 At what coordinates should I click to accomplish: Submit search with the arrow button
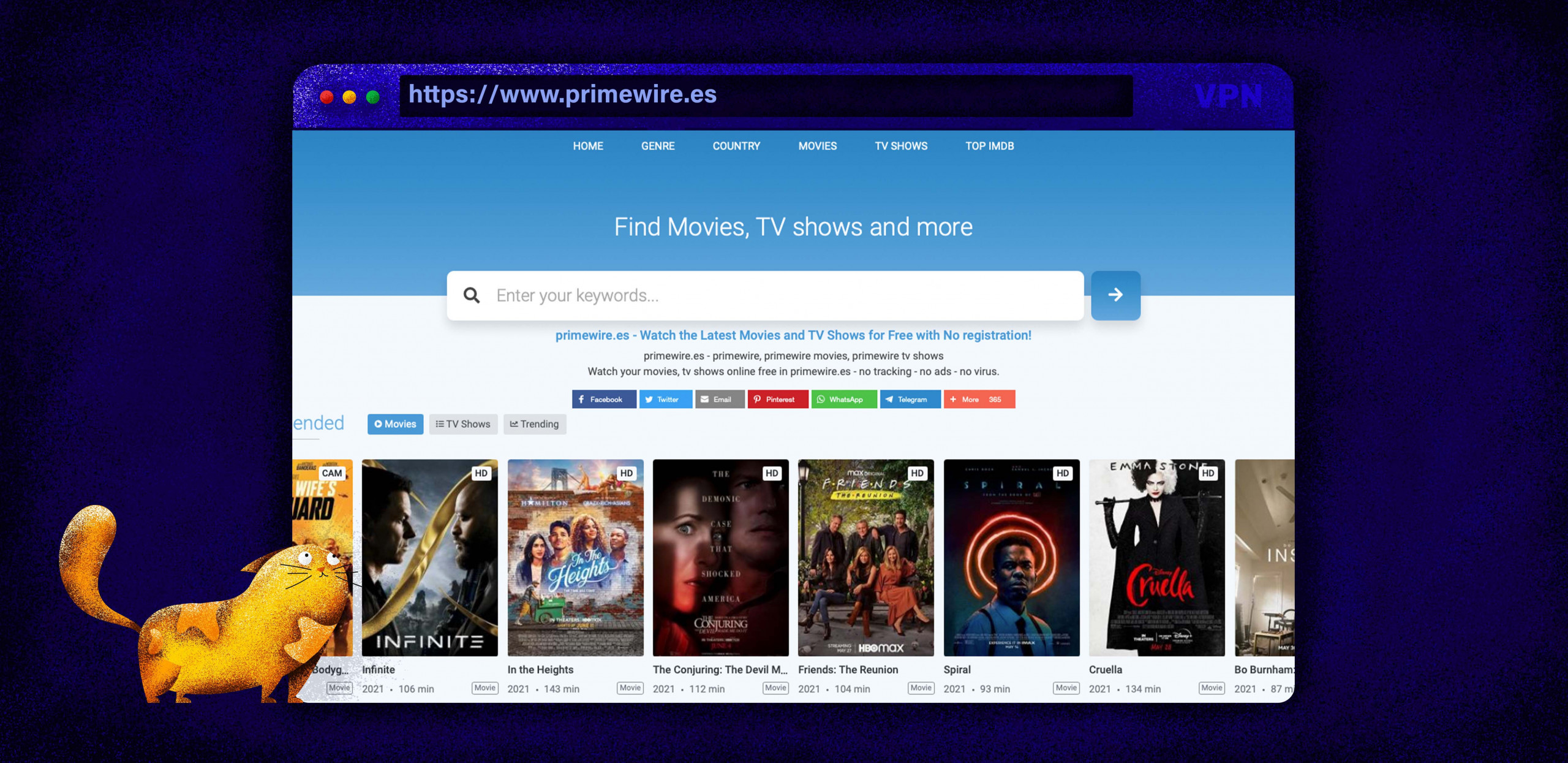click(x=1115, y=295)
